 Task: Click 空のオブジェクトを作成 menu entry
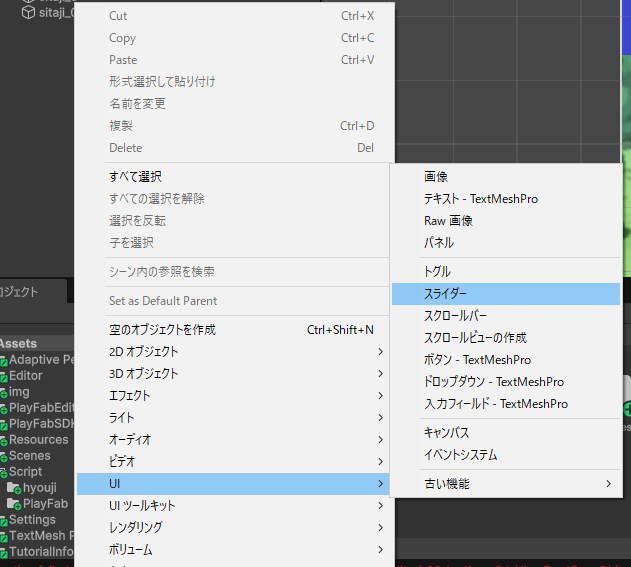point(233,330)
